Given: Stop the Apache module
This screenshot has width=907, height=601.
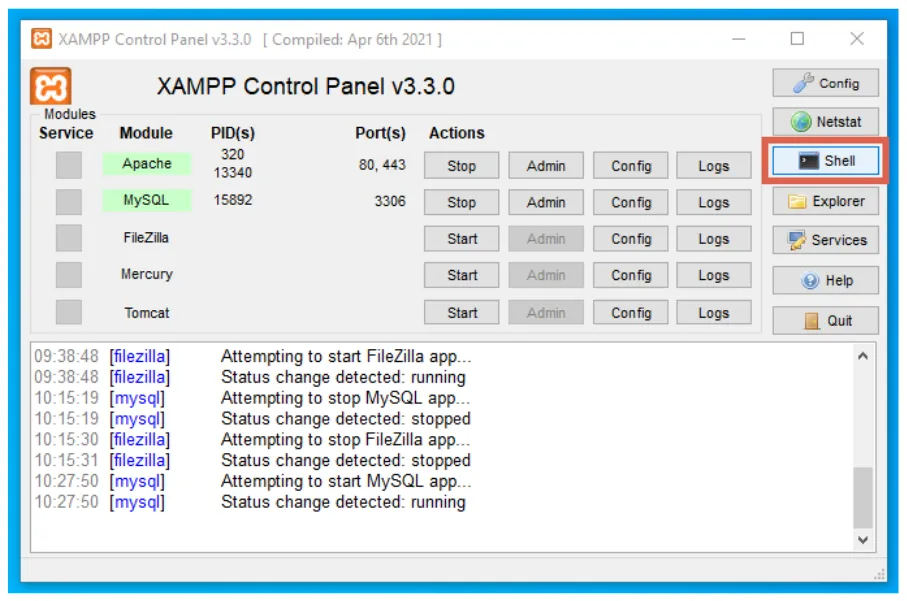Looking at the screenshot, I should 460,165.
